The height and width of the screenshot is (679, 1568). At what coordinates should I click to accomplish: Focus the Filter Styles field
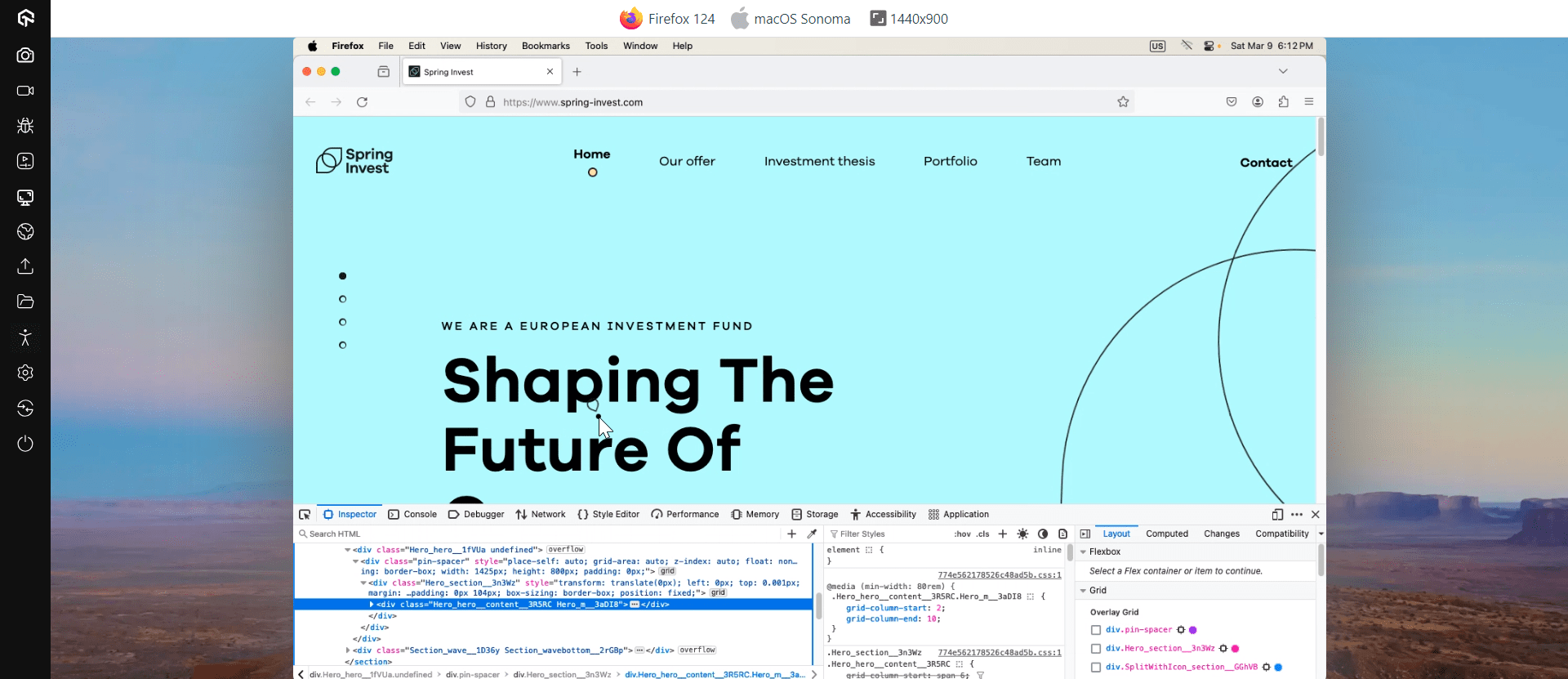pyautogui.click(x=889, y=534)
